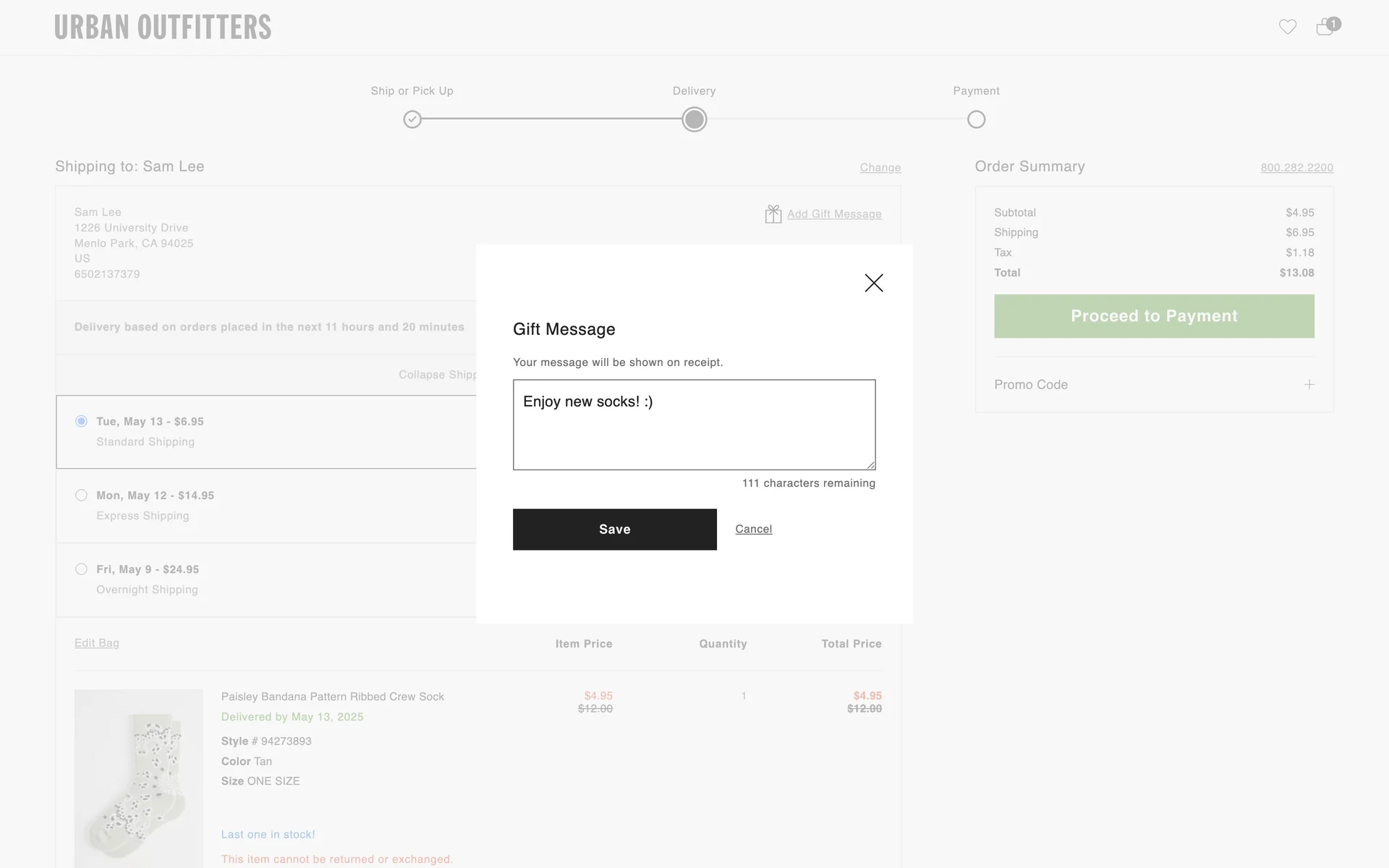Open the Edit Bag link
1389x868 pixels.
pyautogui.click(x=97, y=643)
